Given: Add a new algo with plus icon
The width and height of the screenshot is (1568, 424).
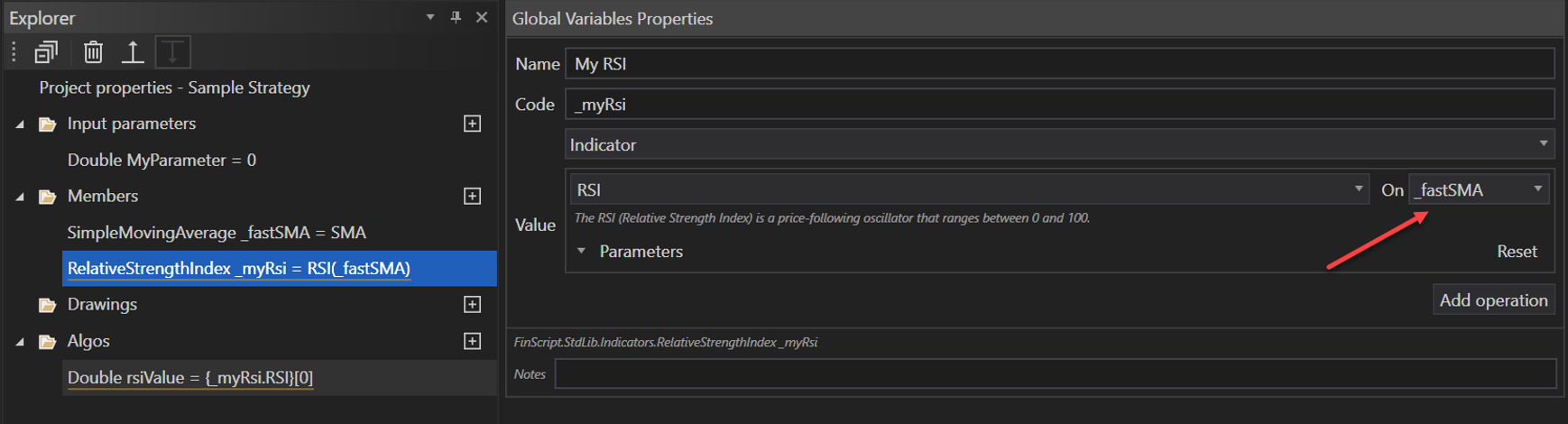Looking at the screenshot, I should coord(472,341).
